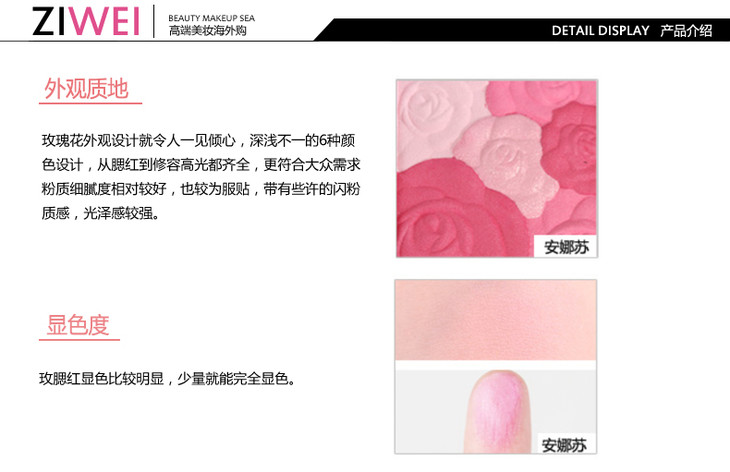Click the rose texture description paragraph
Viewport: 730px width, 472px height.
(x=201, y=177)
